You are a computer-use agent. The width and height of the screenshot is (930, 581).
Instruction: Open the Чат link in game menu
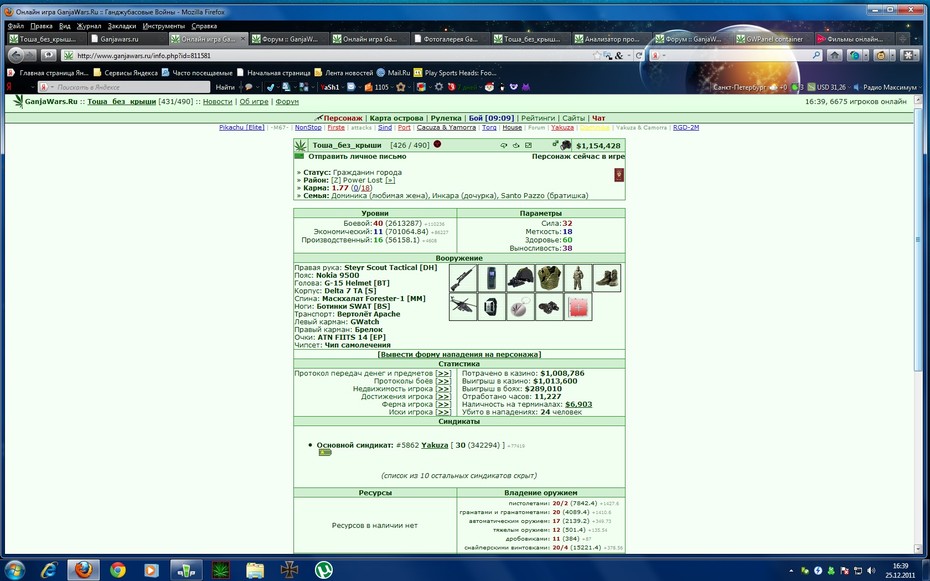[x=598, y=118]
